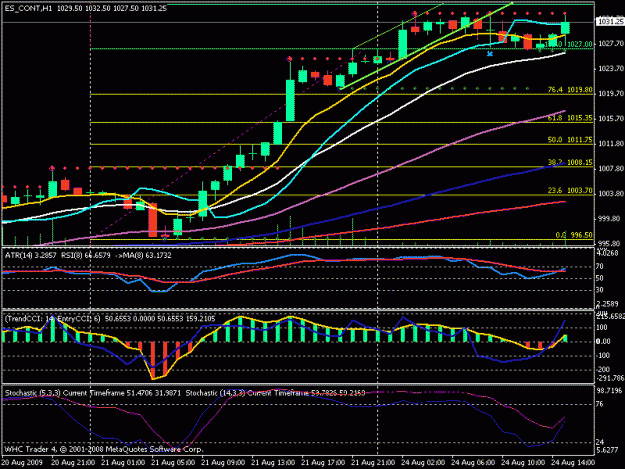Screen dimensions: 625x469
Task: Click the 1023.70 price axis label
Action: click(x=611, y=69)
